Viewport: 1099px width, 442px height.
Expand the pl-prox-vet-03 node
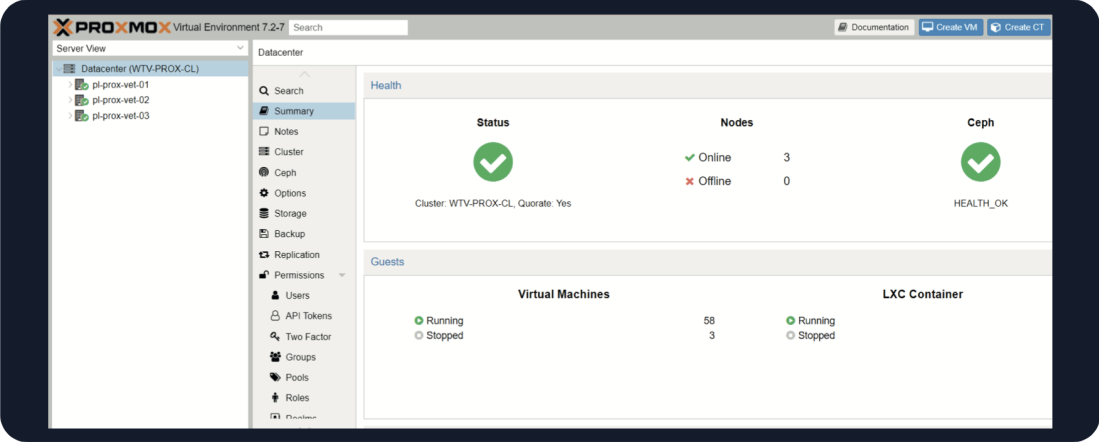[x=70, y=116]
